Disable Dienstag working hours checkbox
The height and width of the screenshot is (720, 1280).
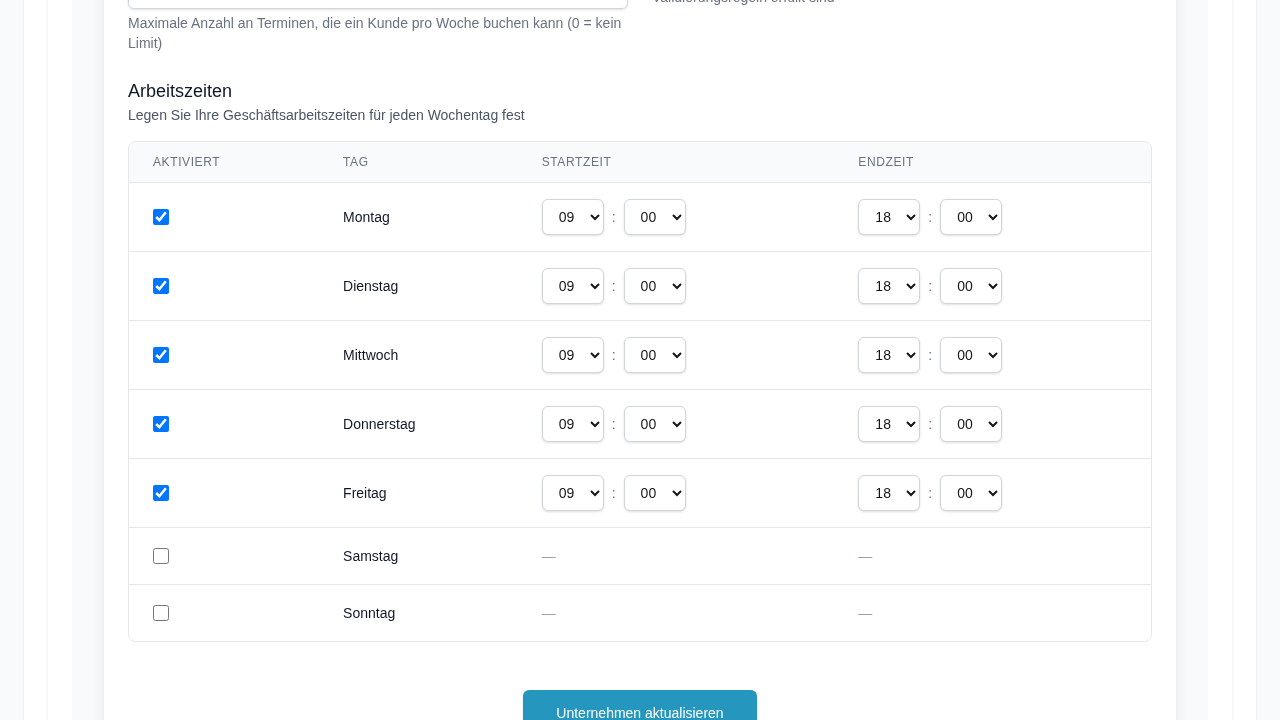(161, 286)
